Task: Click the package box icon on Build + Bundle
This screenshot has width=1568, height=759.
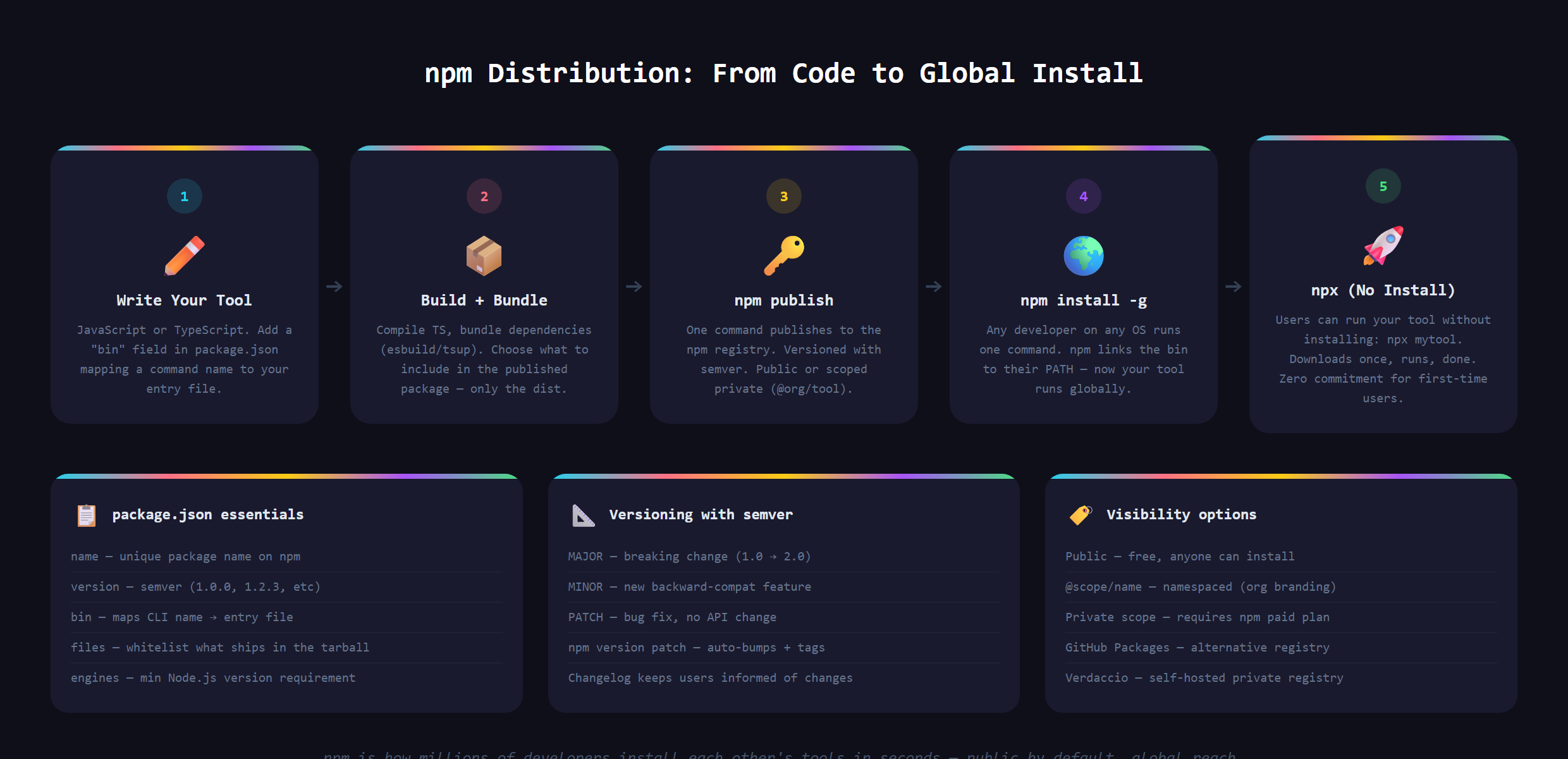Action: (484, 256)
